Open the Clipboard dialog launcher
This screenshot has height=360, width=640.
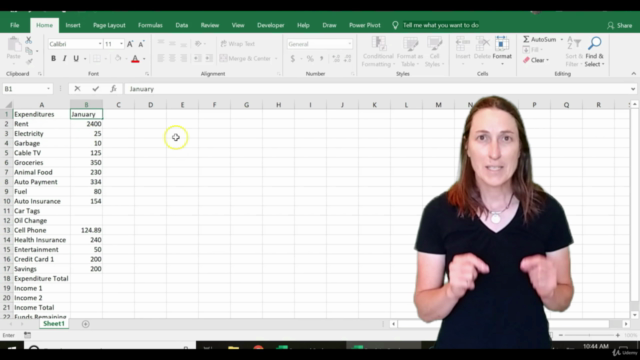40,74
